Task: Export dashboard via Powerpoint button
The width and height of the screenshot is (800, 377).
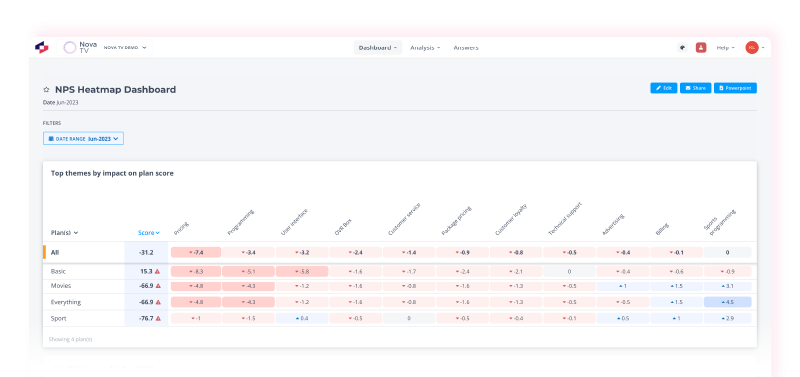Action: (735, 88)
